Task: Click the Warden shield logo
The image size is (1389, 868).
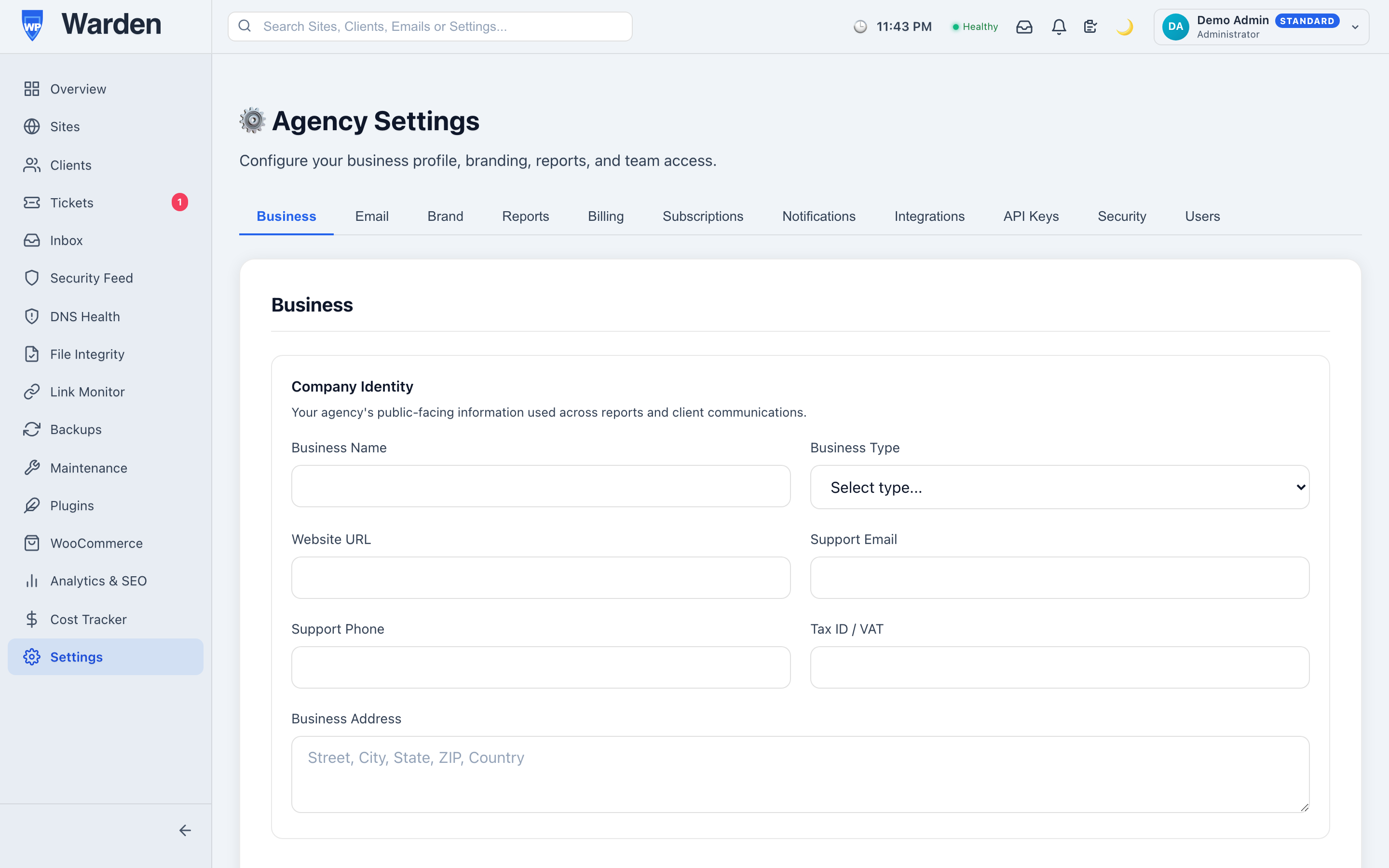Action: (x=32, y=25)
